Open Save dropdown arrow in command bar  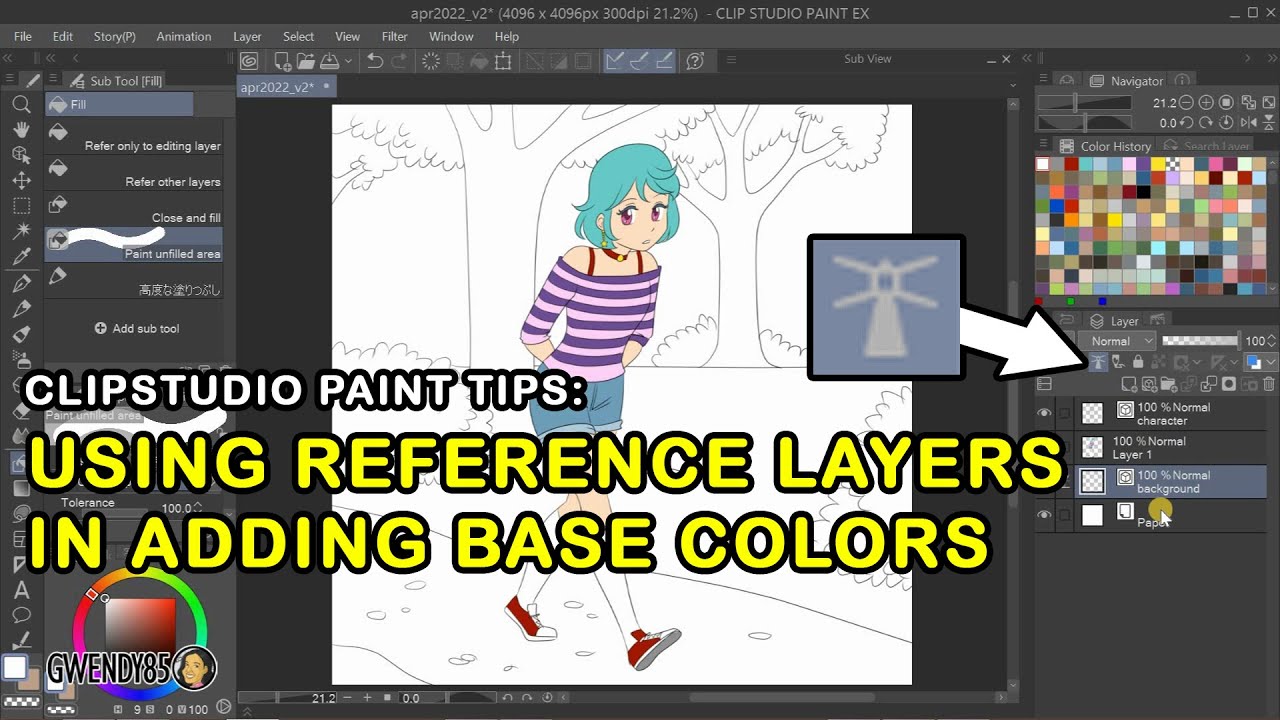click(348, 61)
